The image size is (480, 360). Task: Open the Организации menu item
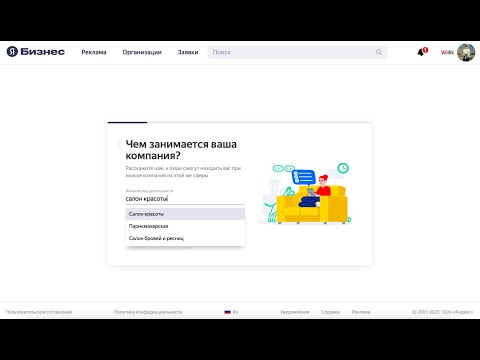(x=142, y=52)
